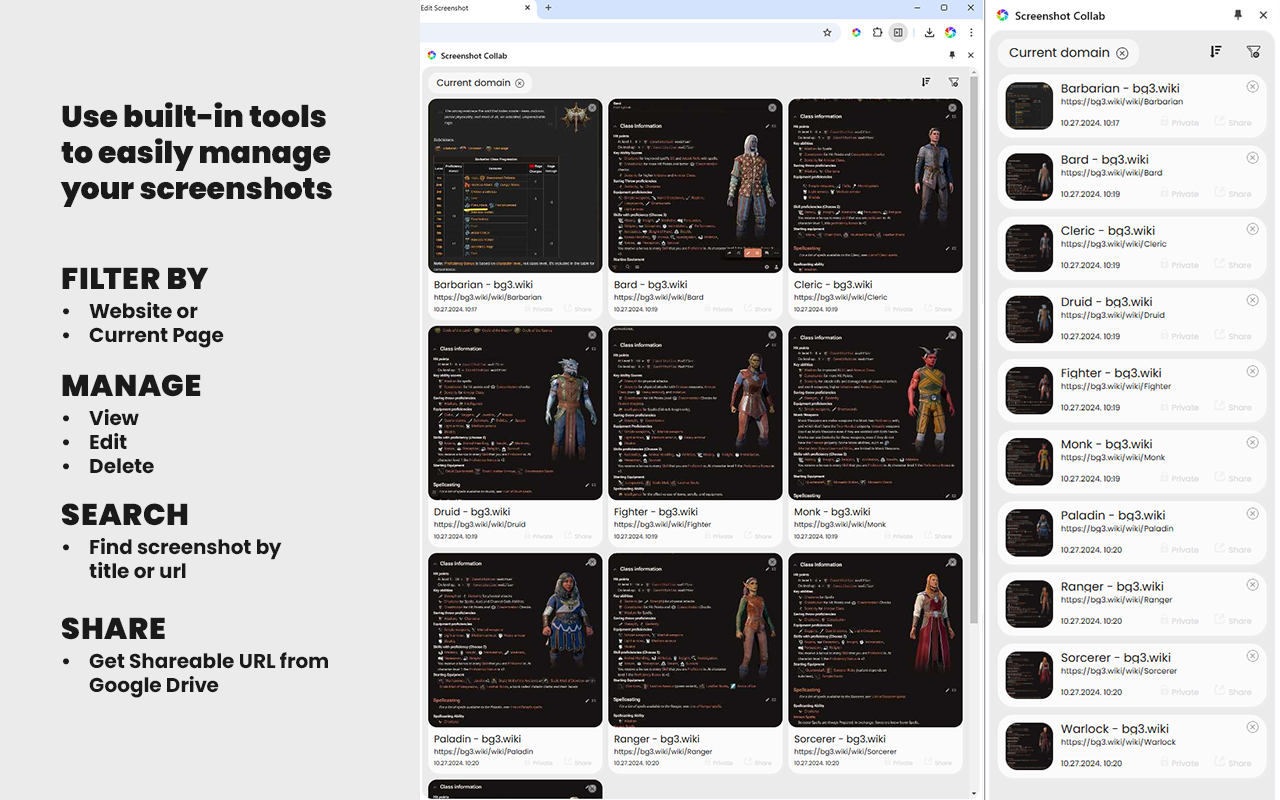Click URL https://bg3.wiki/wiki/Cleric in right list
The image size is (1280, 800).
click(x=1114, y=244)
